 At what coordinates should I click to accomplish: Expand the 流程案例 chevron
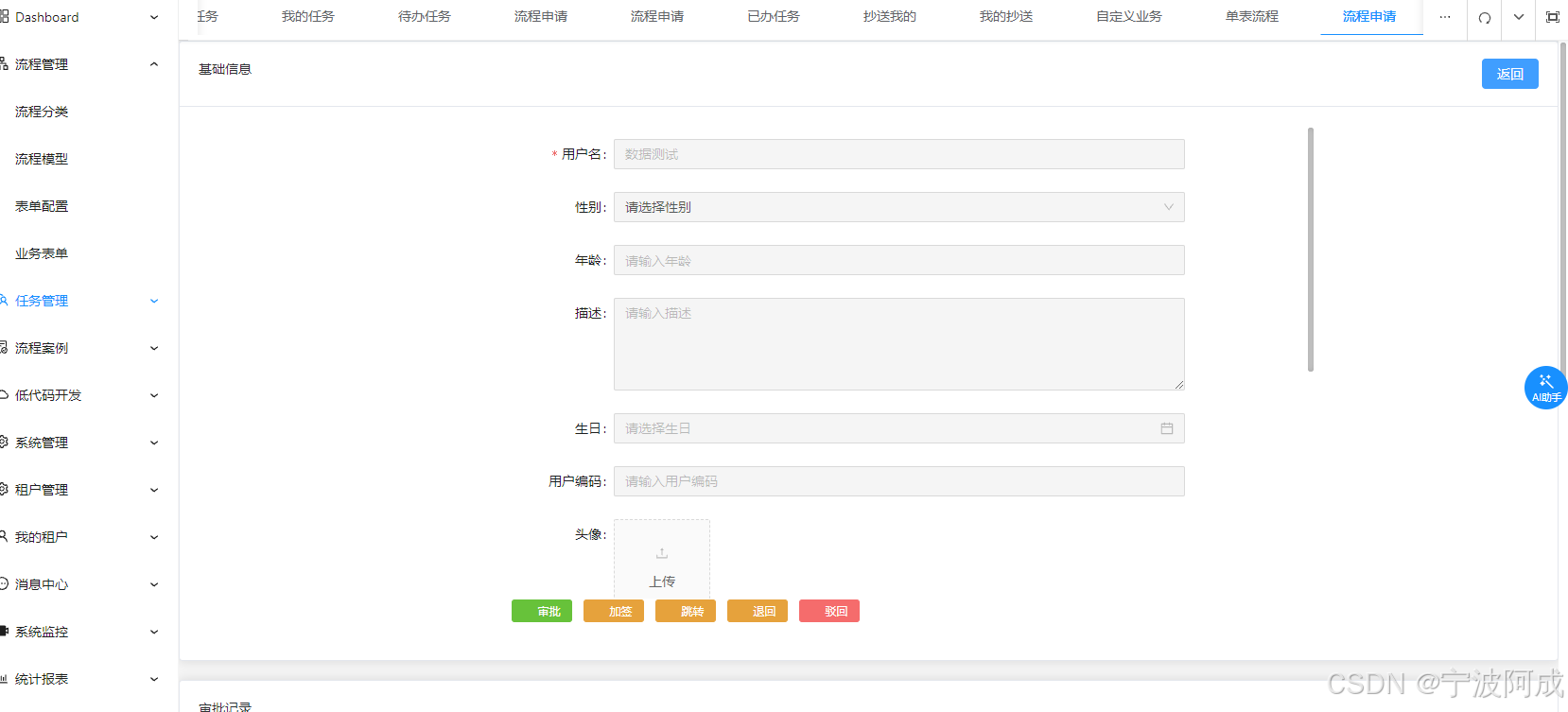pos(154,348)
